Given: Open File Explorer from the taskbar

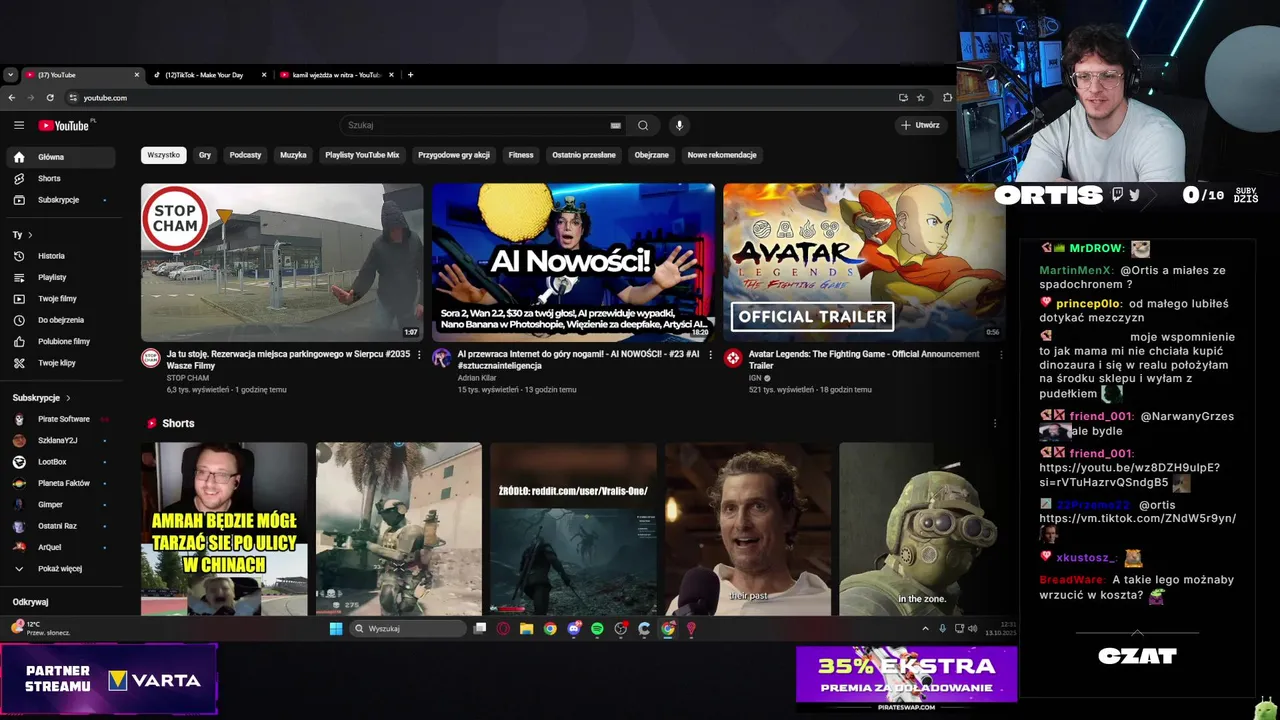Looking at the screenshot, I should 526,628.
